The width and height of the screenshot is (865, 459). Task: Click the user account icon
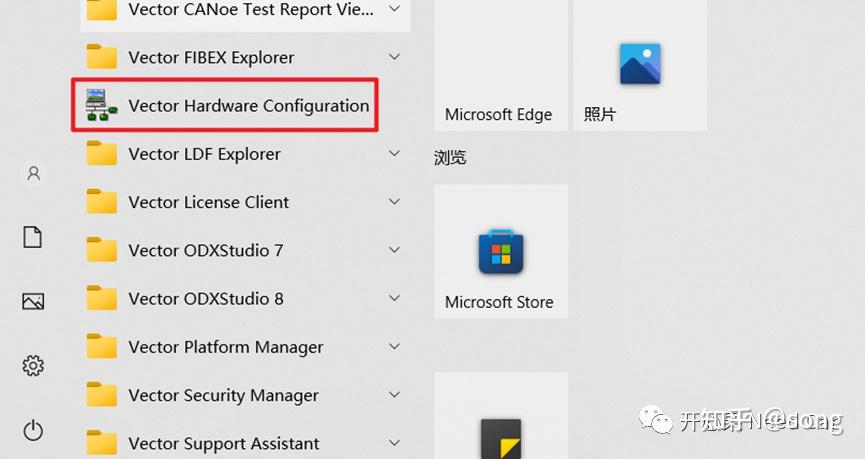click(x=33, y=174)
